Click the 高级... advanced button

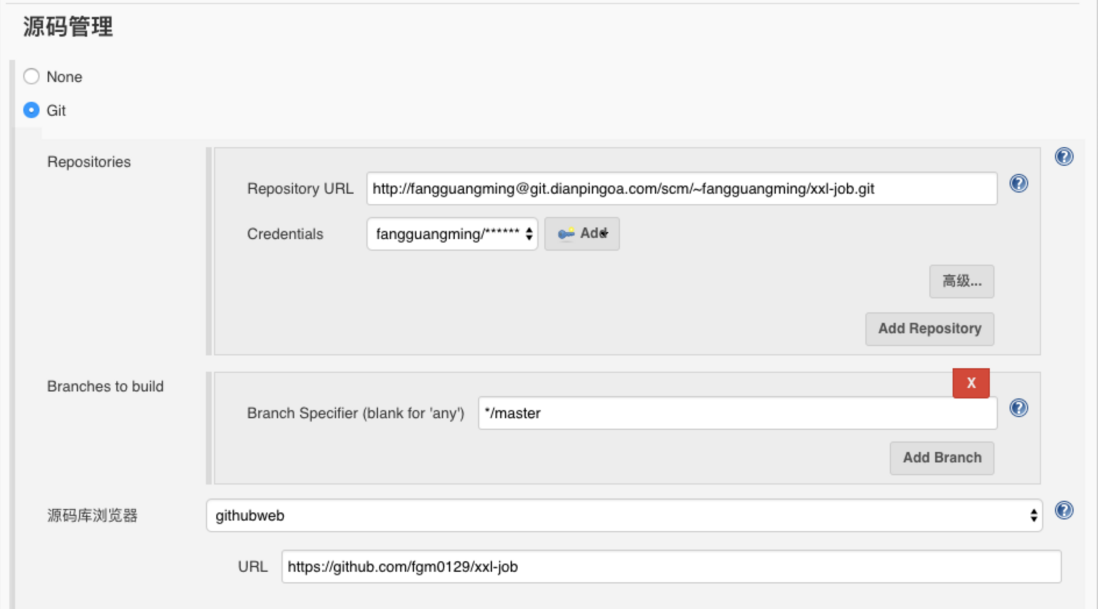(x=961, y=281)
